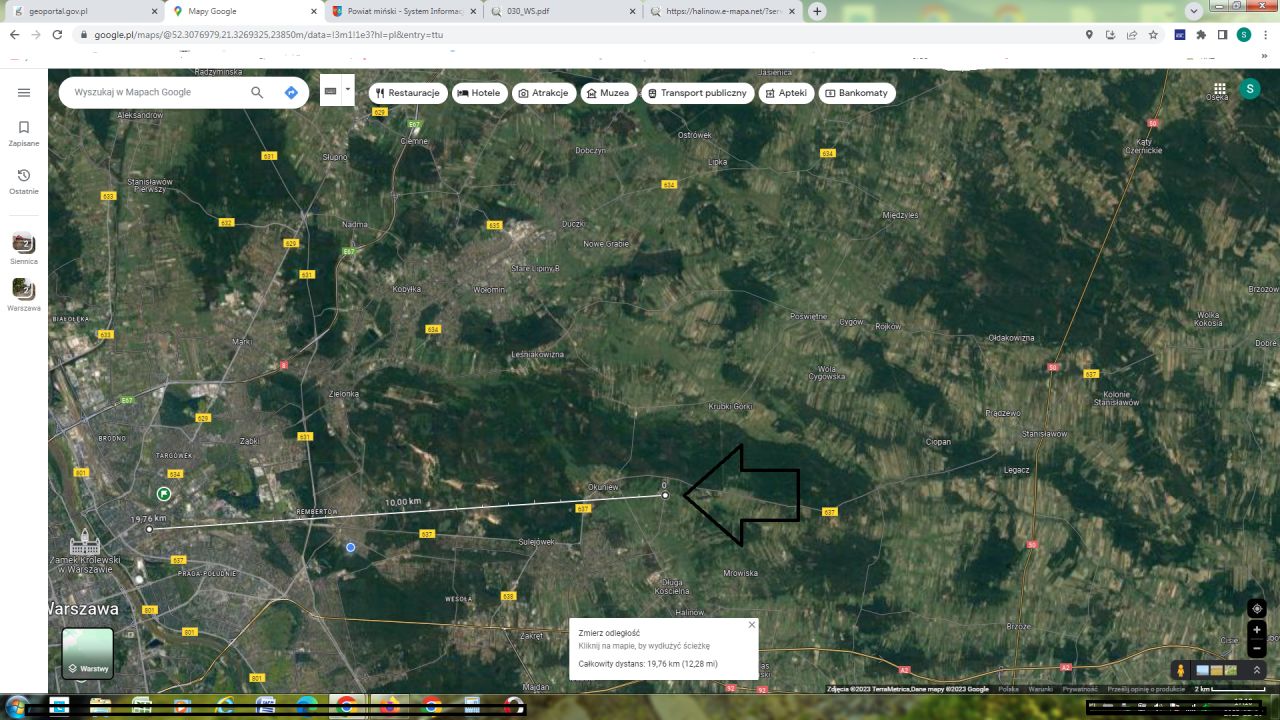This screenshot has width=1280, height=720.
Task: Close the Zmierz odległość popup
Action: [752, 625]
